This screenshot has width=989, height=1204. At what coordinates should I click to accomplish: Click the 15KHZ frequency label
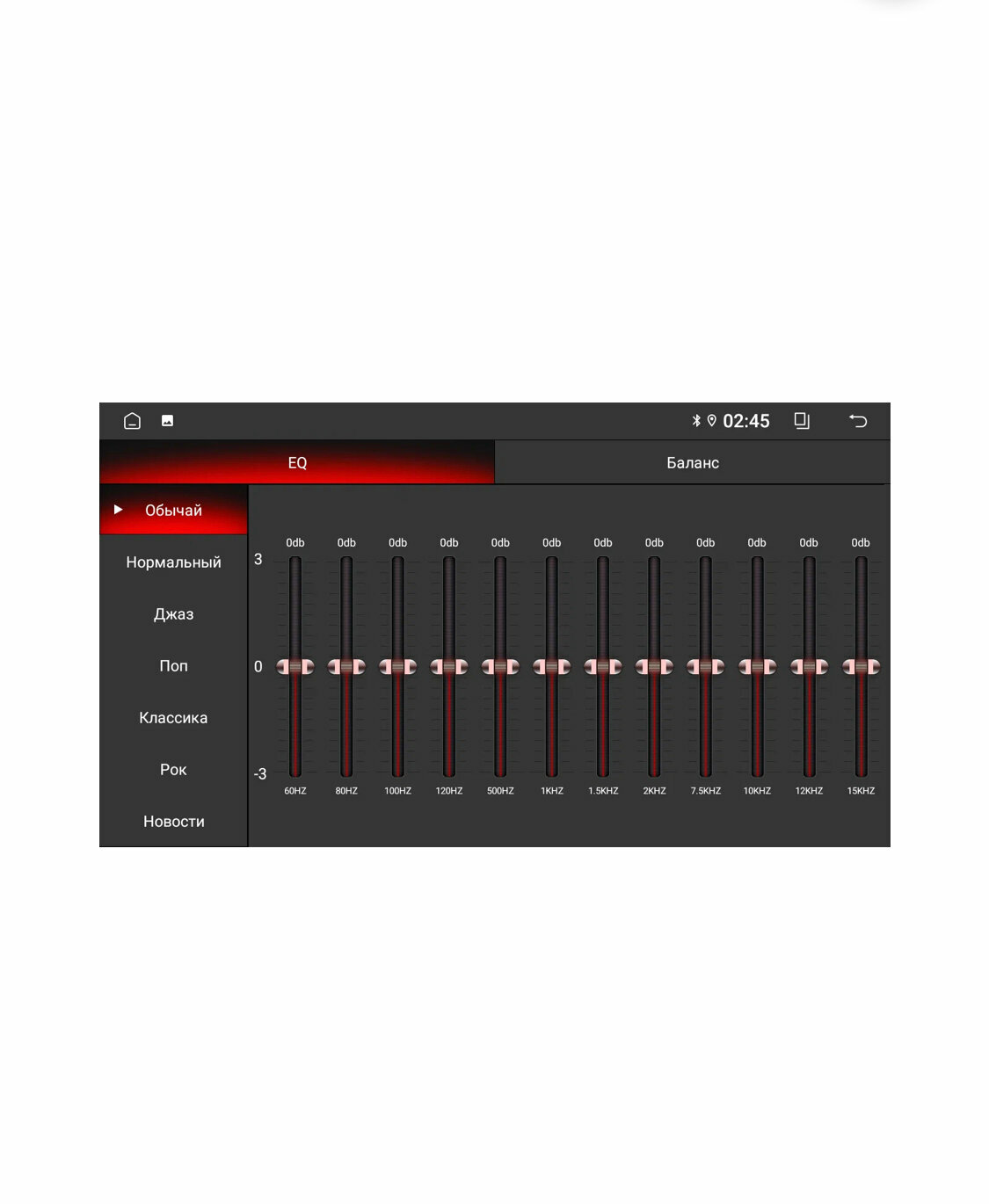click(x=861, y=791)
